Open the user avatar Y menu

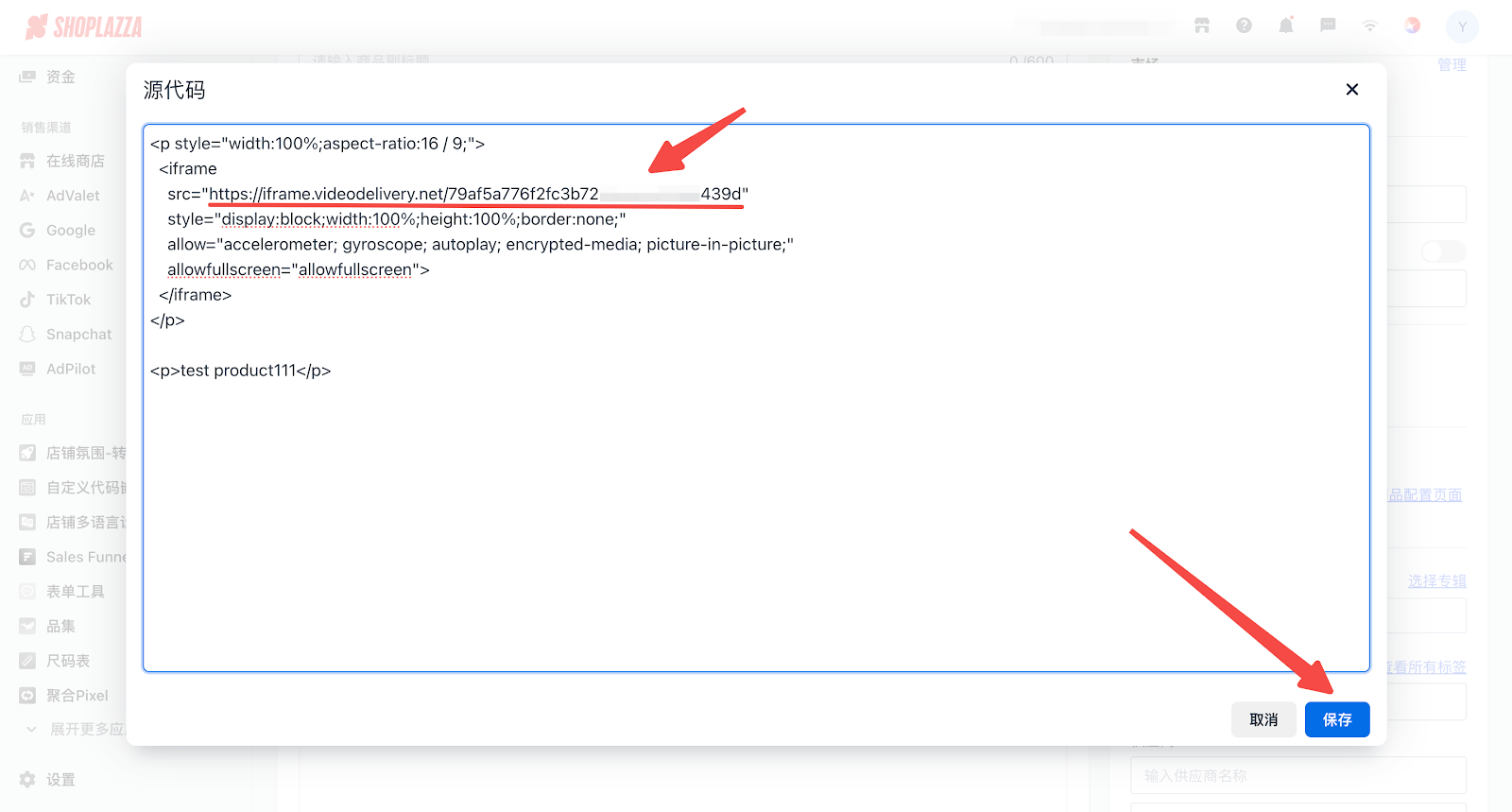tap(1462, 26)
